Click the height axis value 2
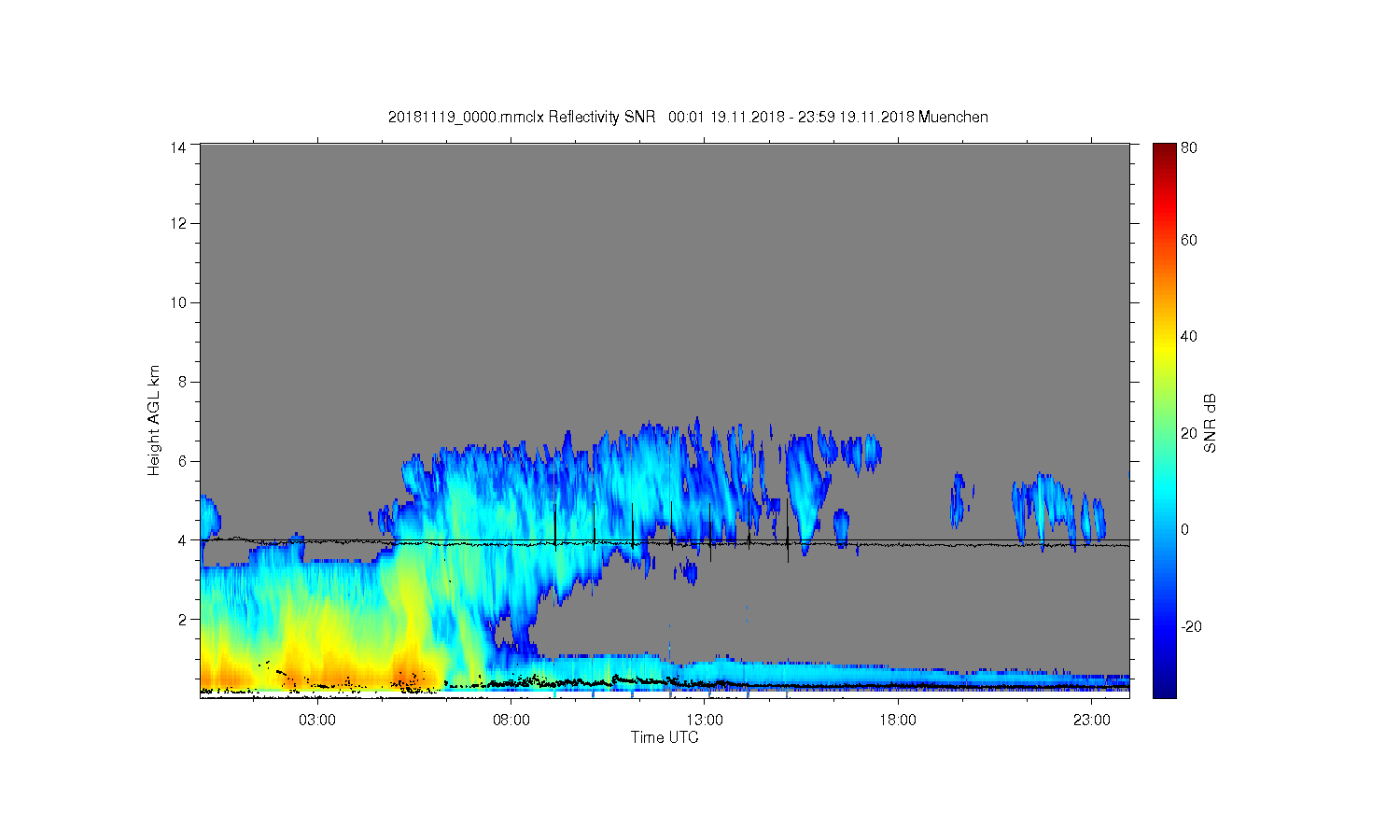Image resolution: width=1400 pixels, height=840 pixels. point(184,620)
